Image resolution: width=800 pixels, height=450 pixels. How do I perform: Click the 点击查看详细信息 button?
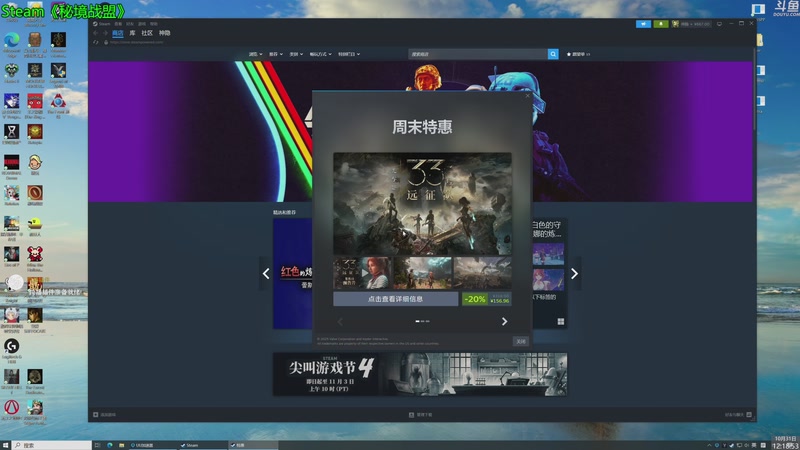pos(395,299)
